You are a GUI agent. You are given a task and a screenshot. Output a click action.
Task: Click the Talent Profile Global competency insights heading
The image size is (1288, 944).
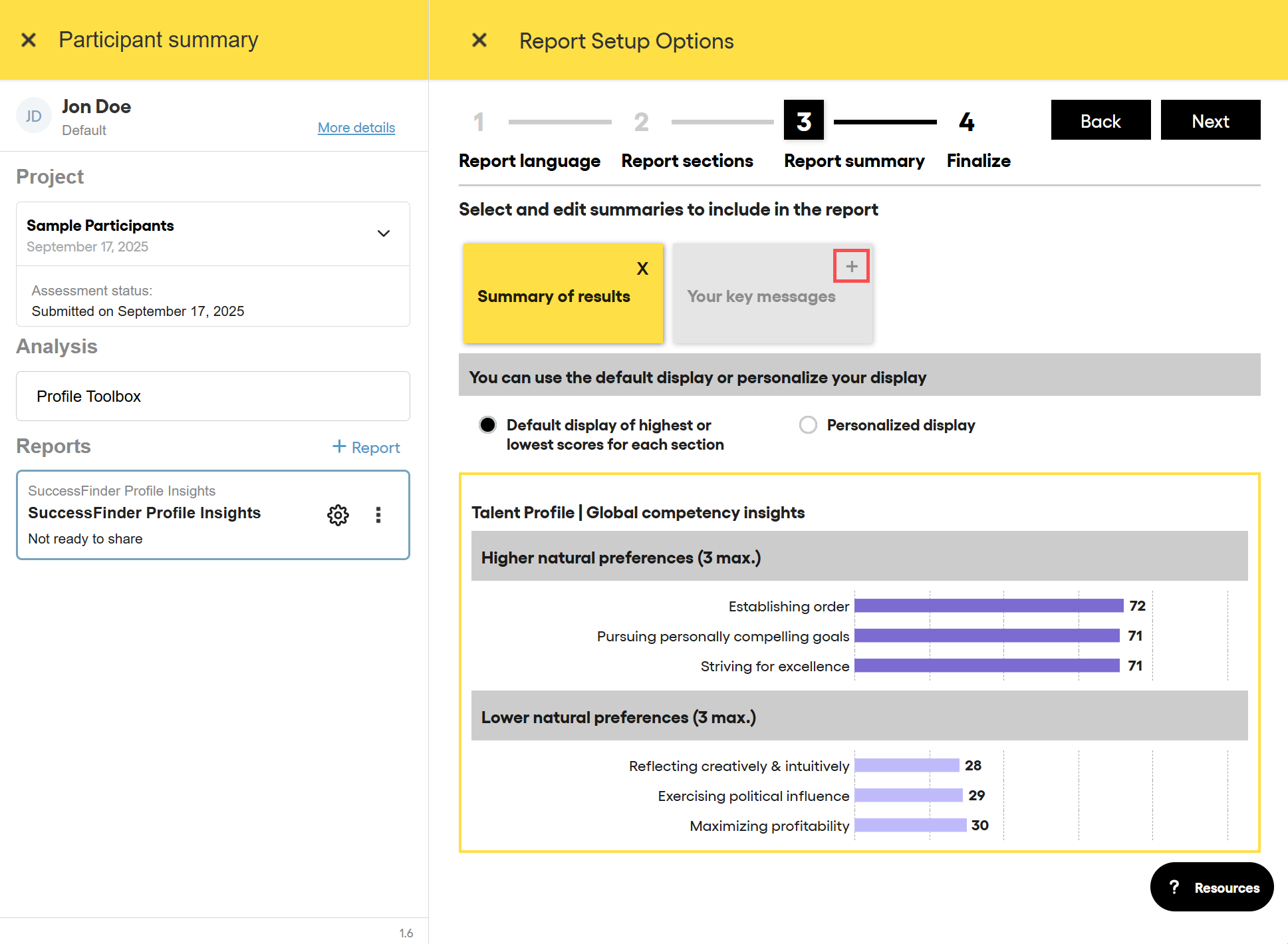coord(638,513)
